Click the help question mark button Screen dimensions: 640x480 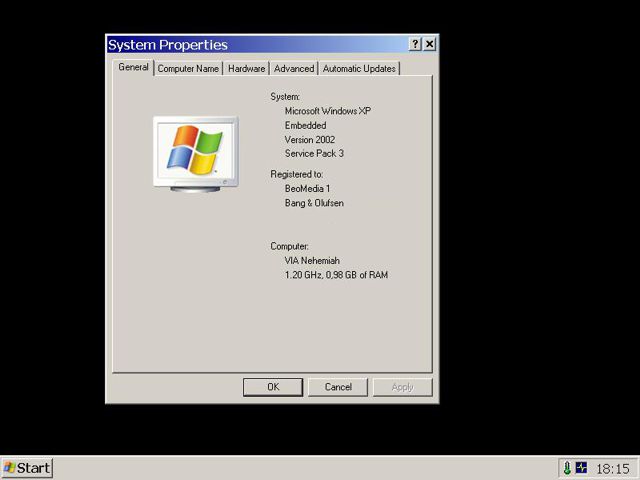pyautogui.click(x=415, y=44)
